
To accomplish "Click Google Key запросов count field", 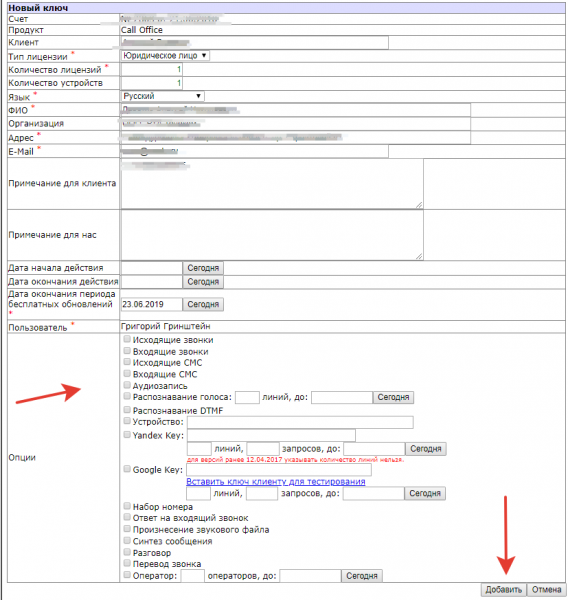I will click(x=262, y=493).
